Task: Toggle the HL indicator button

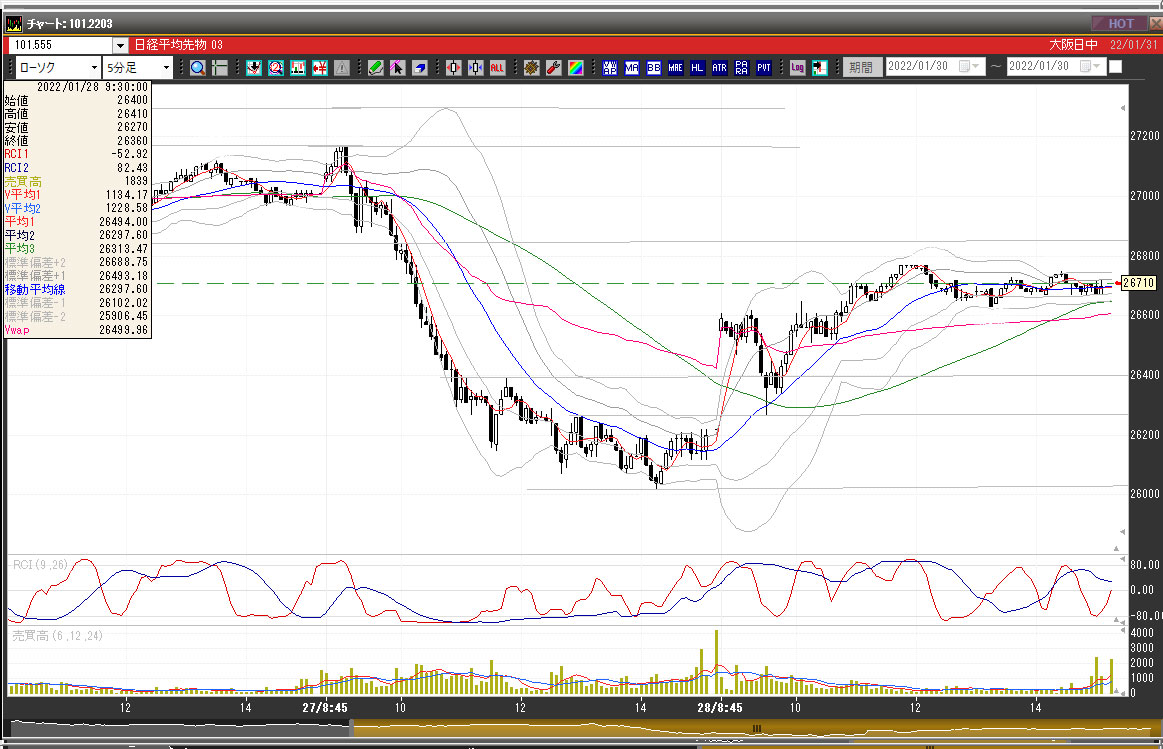Action: pos(697,67)
